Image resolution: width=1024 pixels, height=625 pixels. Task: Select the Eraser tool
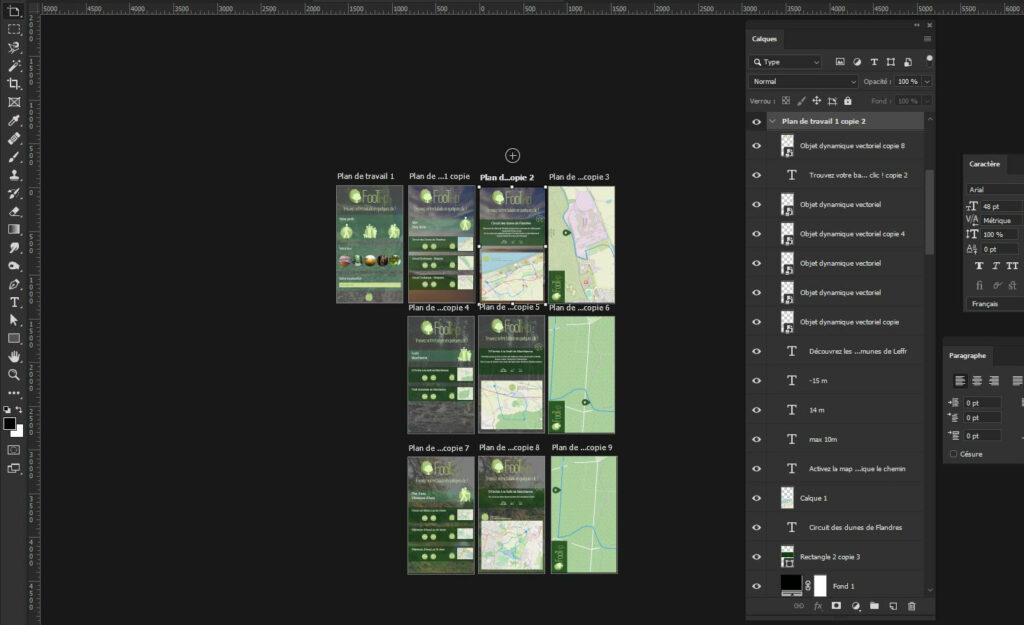point(14,211)
